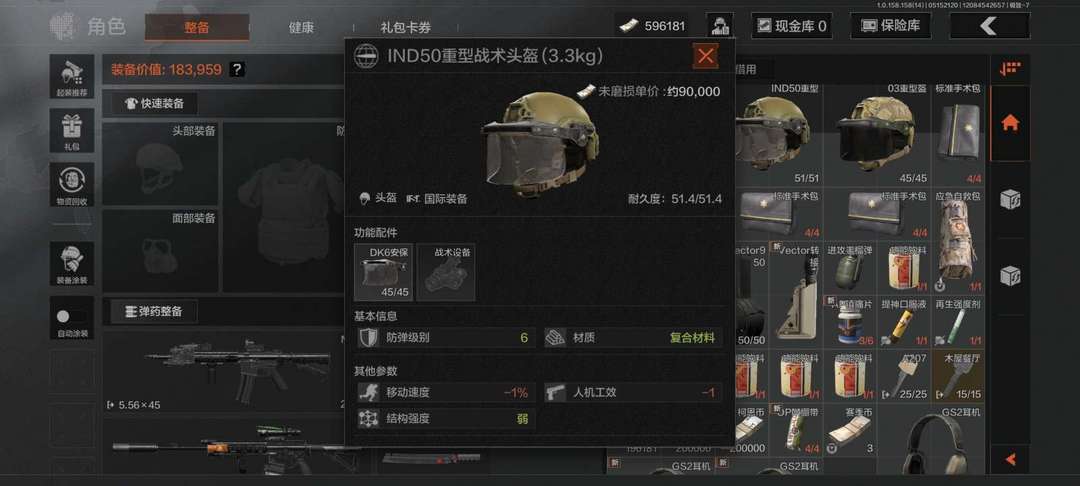Click the back arrow at top right

coord(990,26)
